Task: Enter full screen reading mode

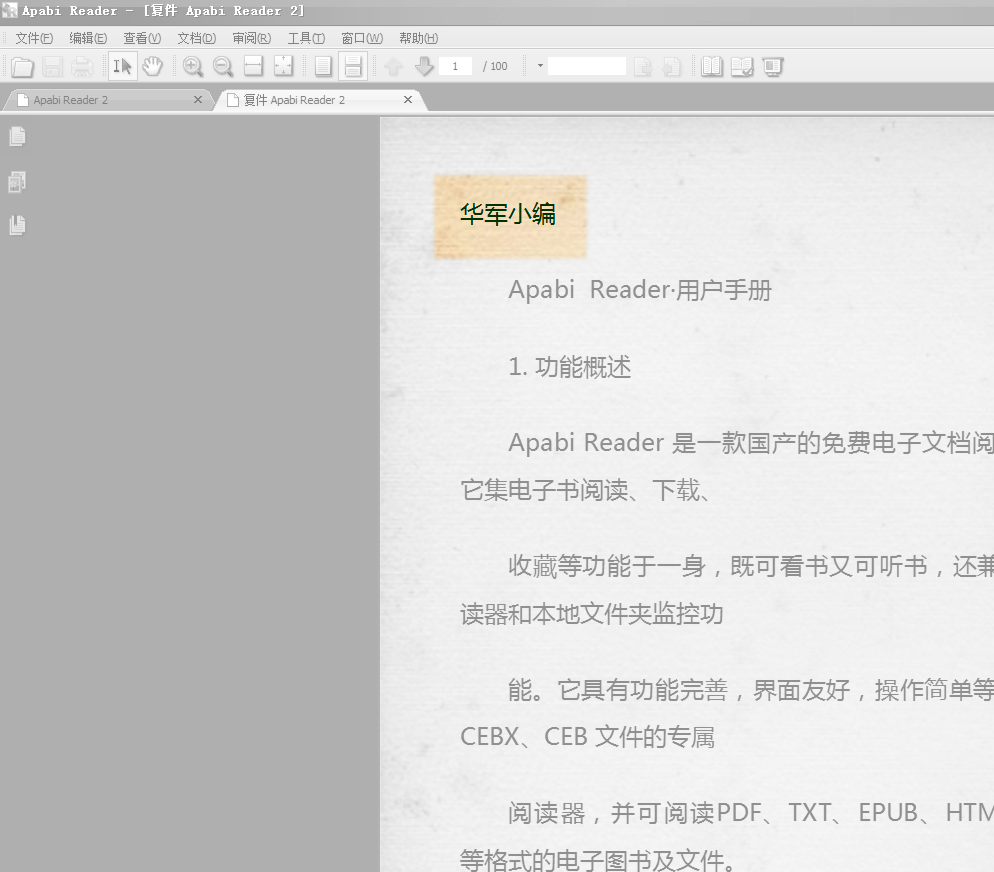Action: (x=773, y=66)
